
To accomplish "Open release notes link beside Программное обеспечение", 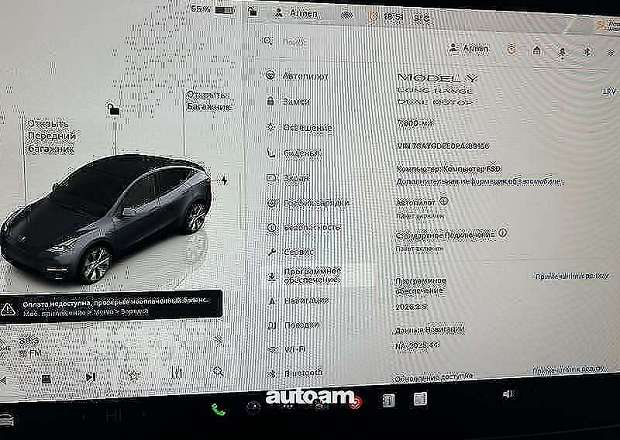I will (x=571, y=276).
